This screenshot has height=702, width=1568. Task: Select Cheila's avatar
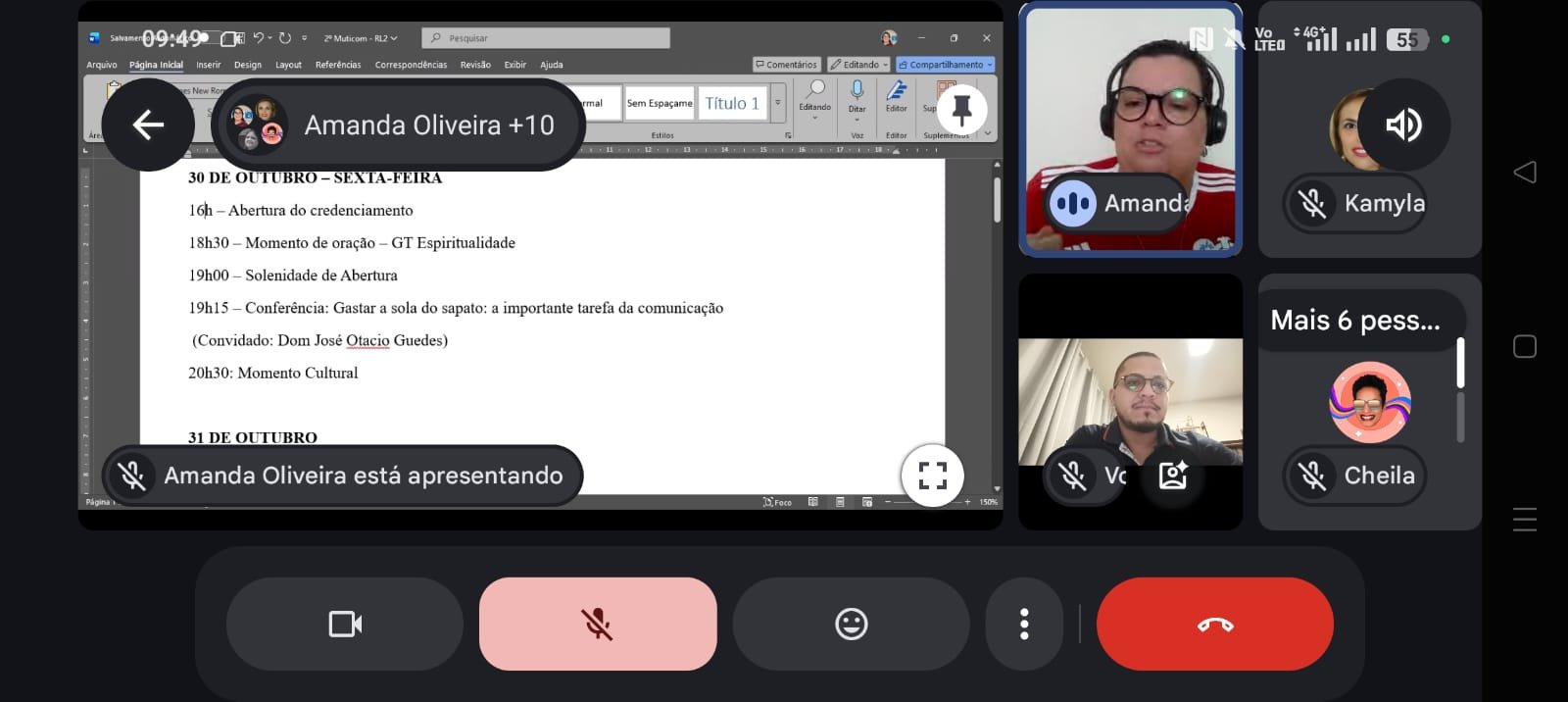1370,402
